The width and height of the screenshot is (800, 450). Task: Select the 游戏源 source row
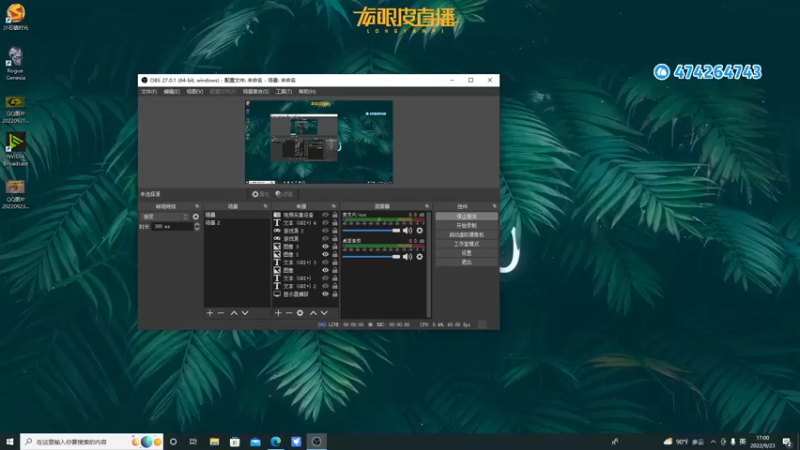[x=305, y=239]
